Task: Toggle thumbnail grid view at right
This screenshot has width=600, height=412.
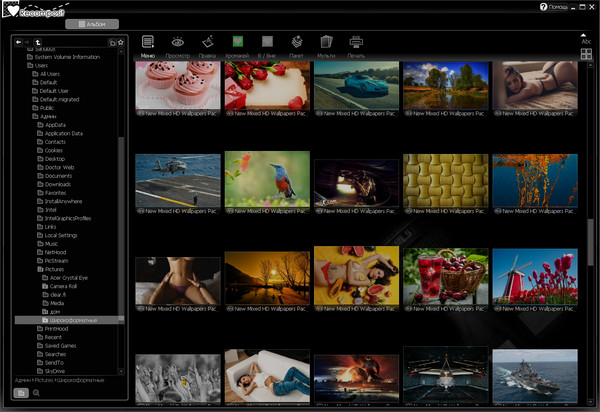Action: [x=586, y=54]
